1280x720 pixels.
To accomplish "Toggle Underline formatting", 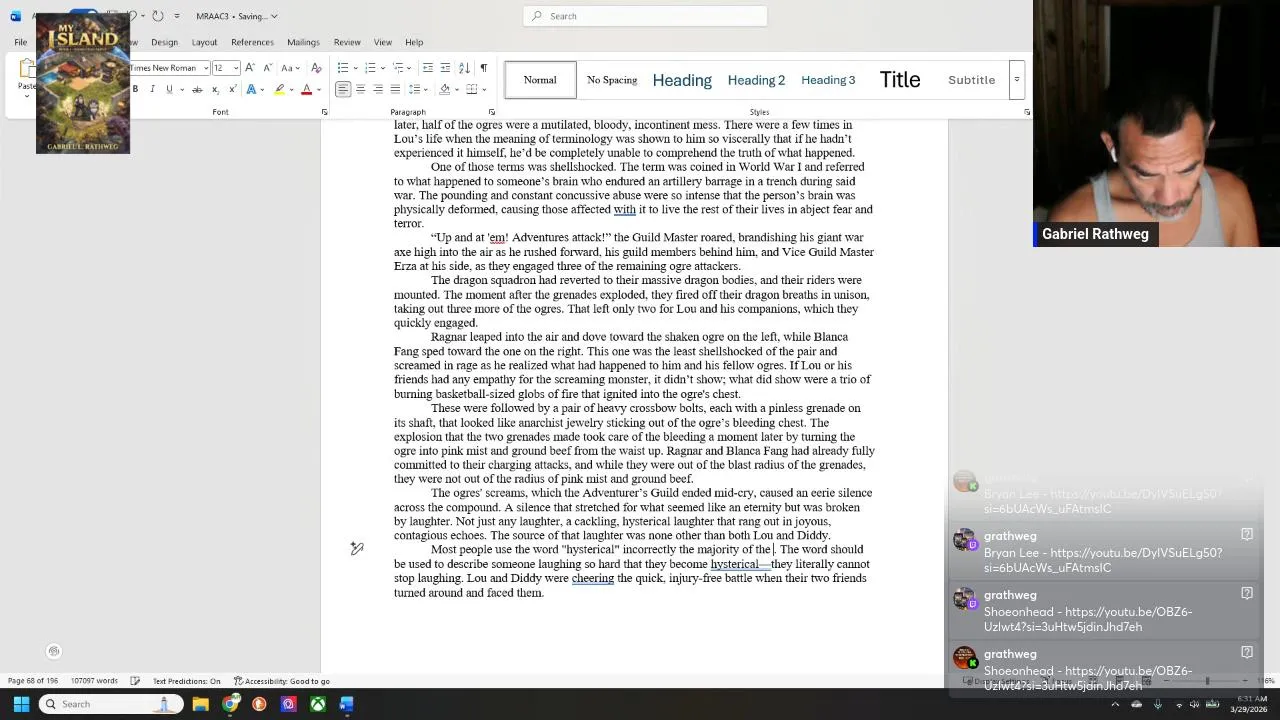I will point(169,89).
